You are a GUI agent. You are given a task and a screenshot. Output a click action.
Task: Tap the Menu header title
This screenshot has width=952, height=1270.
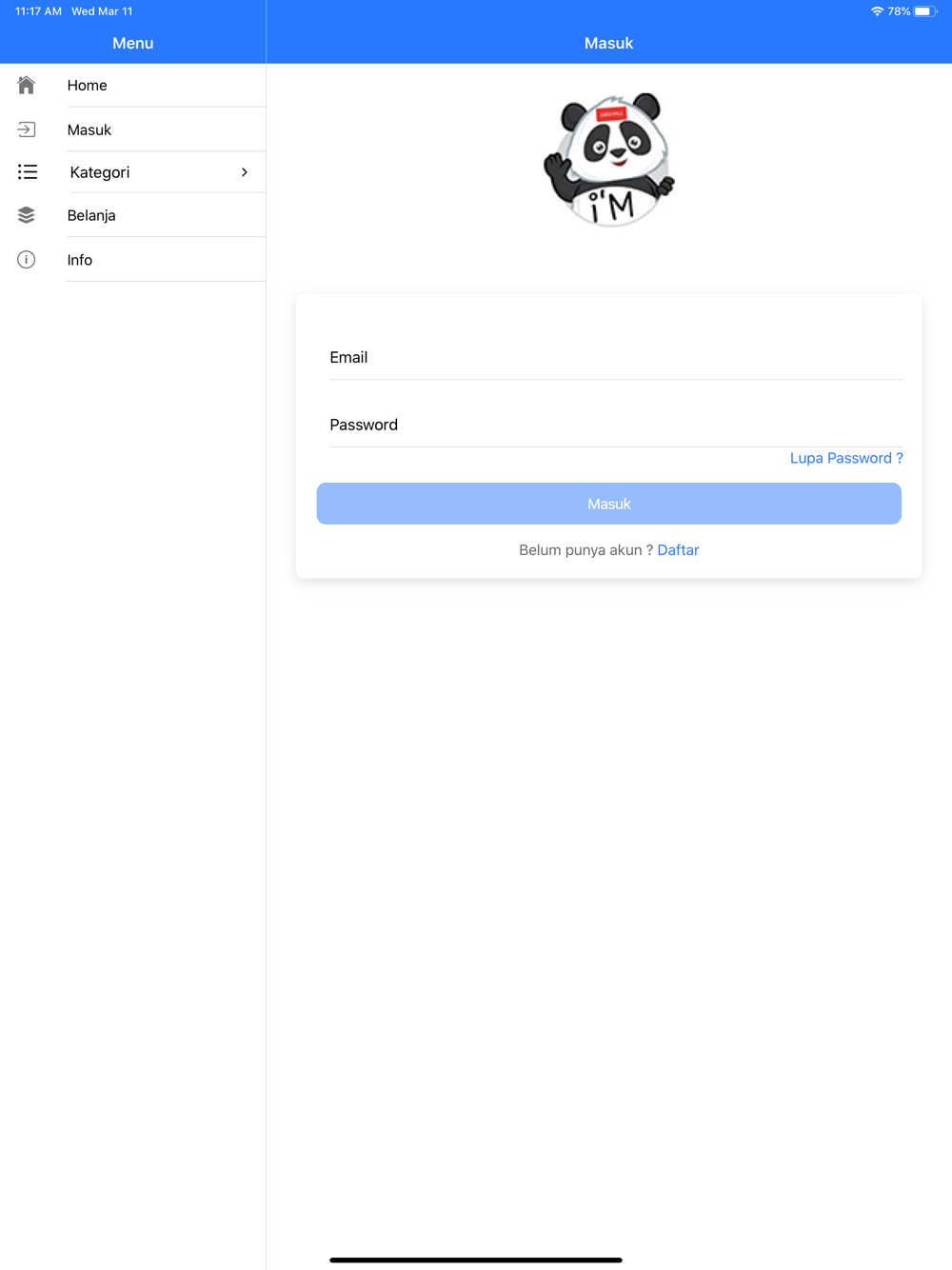click(133, 43)
